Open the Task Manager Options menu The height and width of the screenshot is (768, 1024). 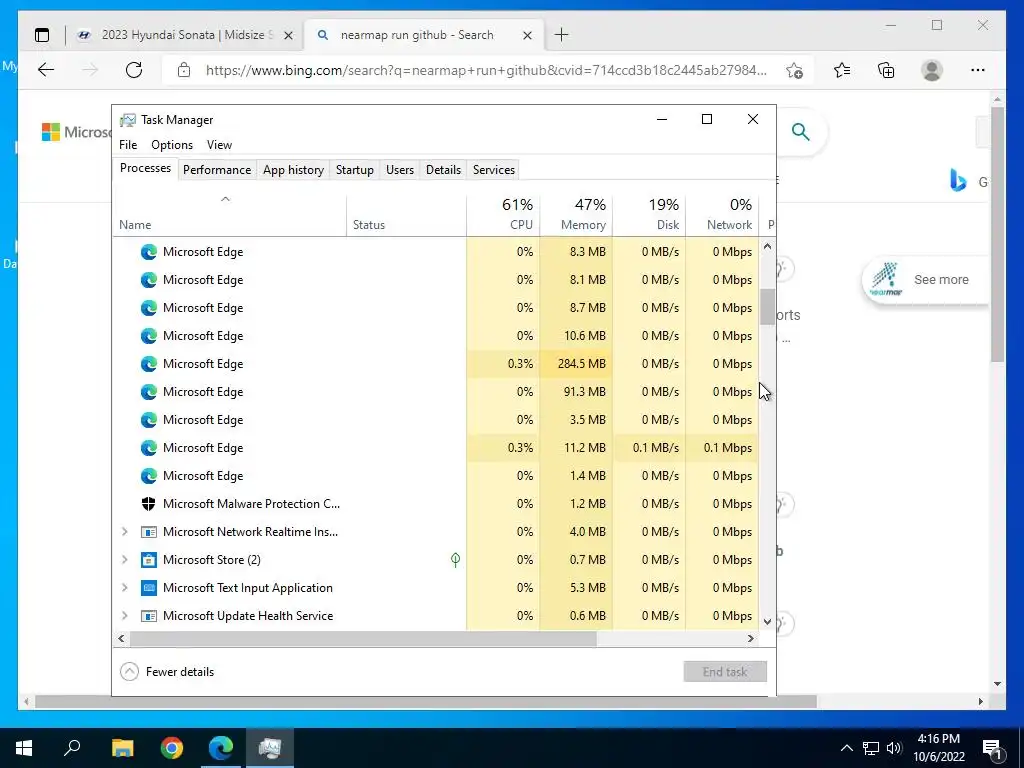point(172,145)
